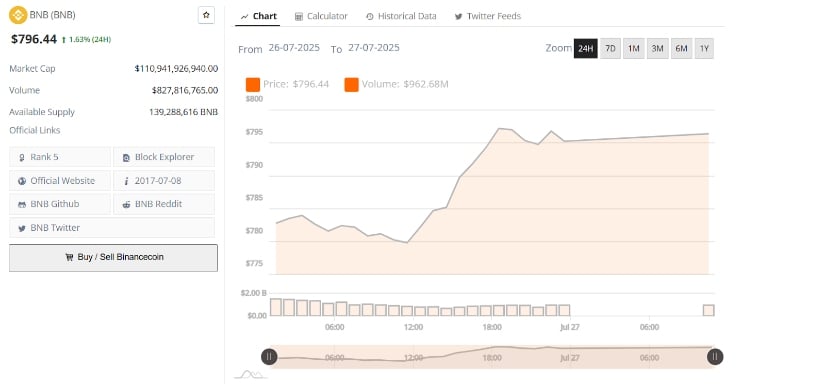
Task: Open the BNB Github link
Action: pos(60,204)
